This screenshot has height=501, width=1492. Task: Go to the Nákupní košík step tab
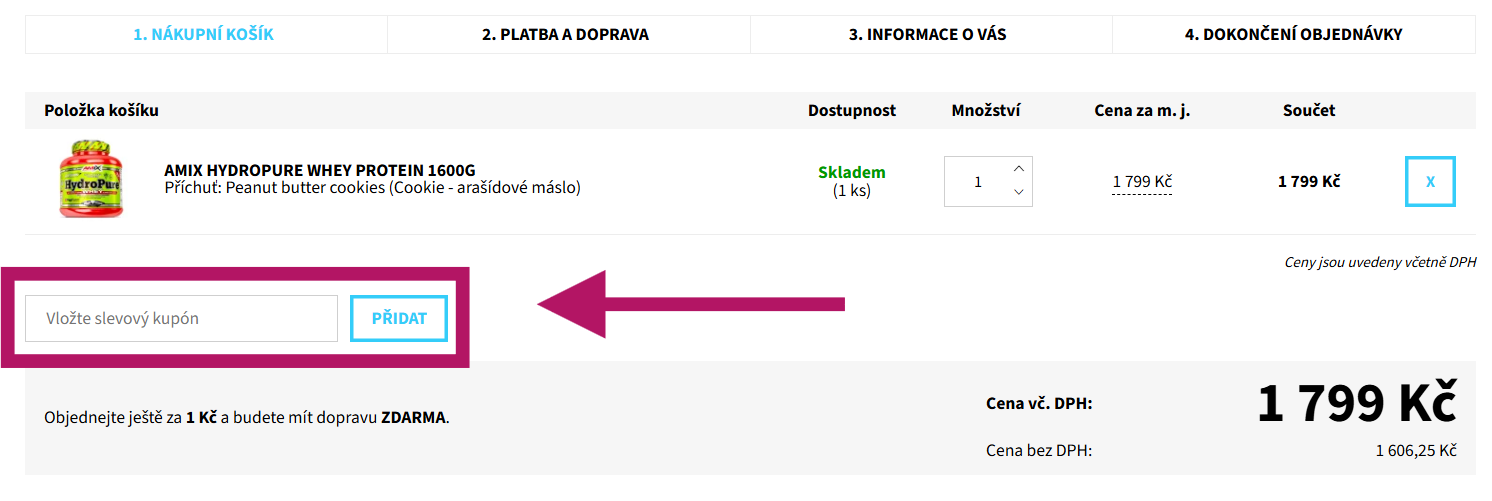[204, 35]
